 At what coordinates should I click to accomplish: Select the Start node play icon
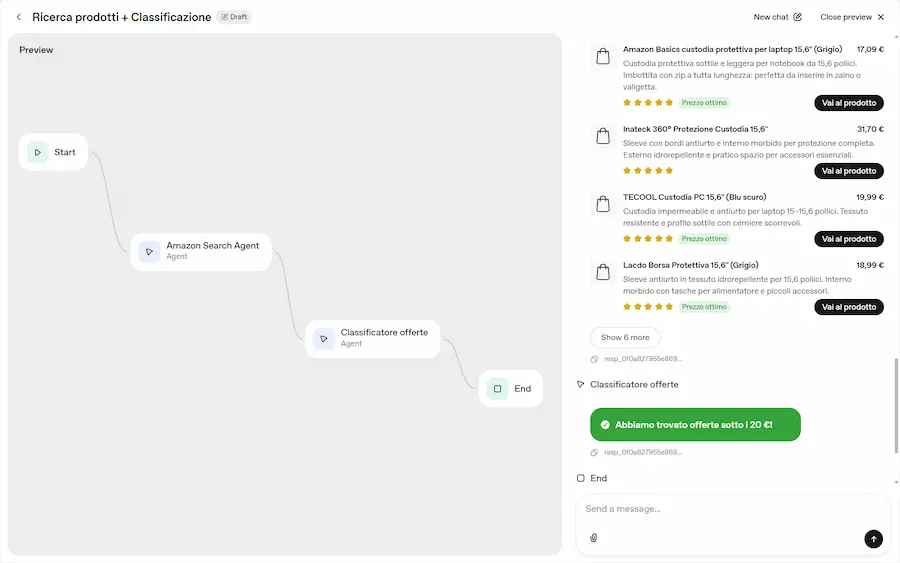(x=38, y=152)
